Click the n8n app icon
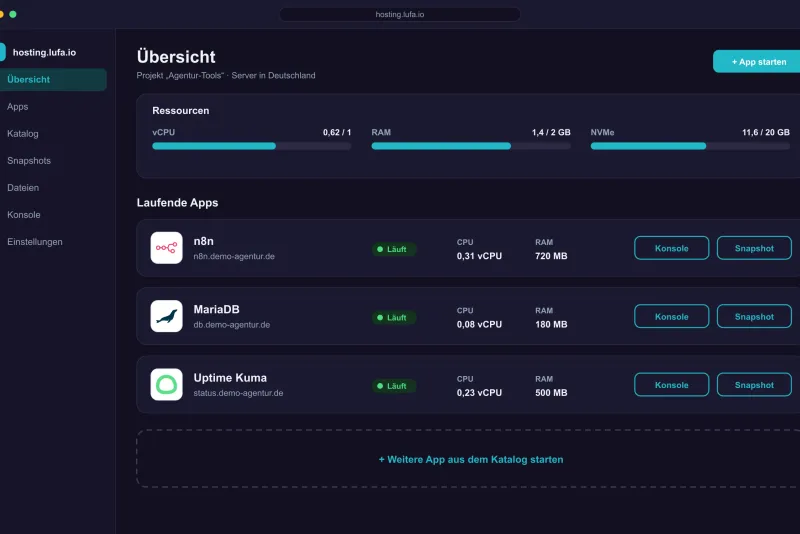Screen dimensions: 800x534 pos(166,248)
